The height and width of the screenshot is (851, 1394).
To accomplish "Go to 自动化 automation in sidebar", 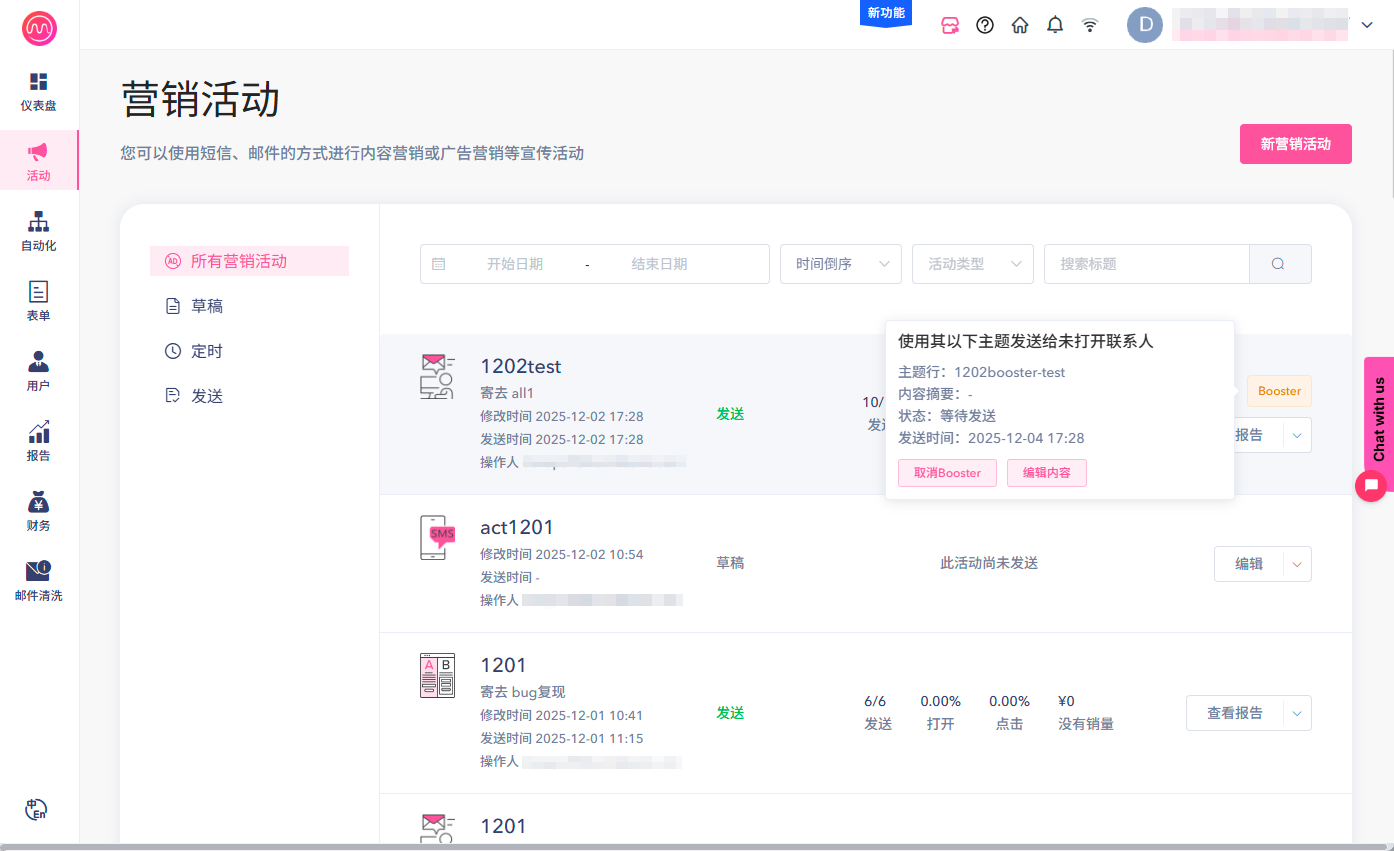I will pyautogui.click(x=38, y=230).
